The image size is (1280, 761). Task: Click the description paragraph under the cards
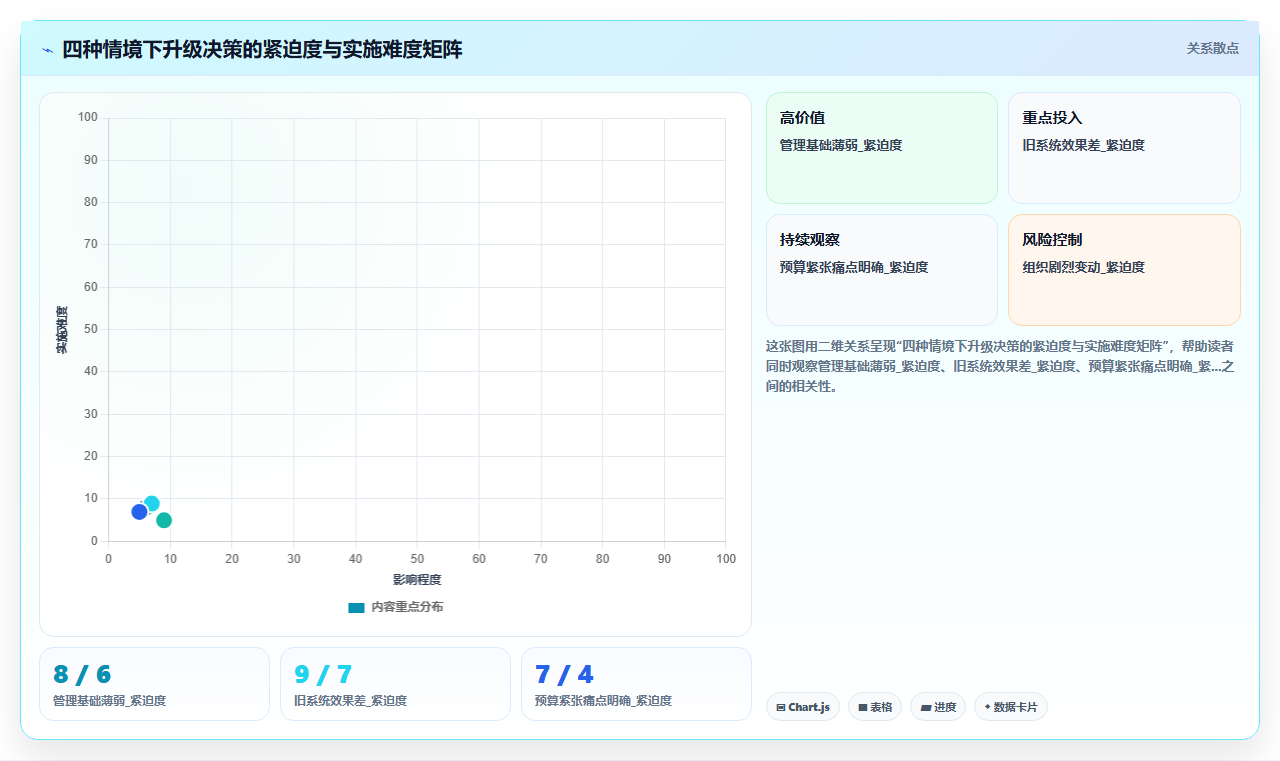tap(1000, 366)
